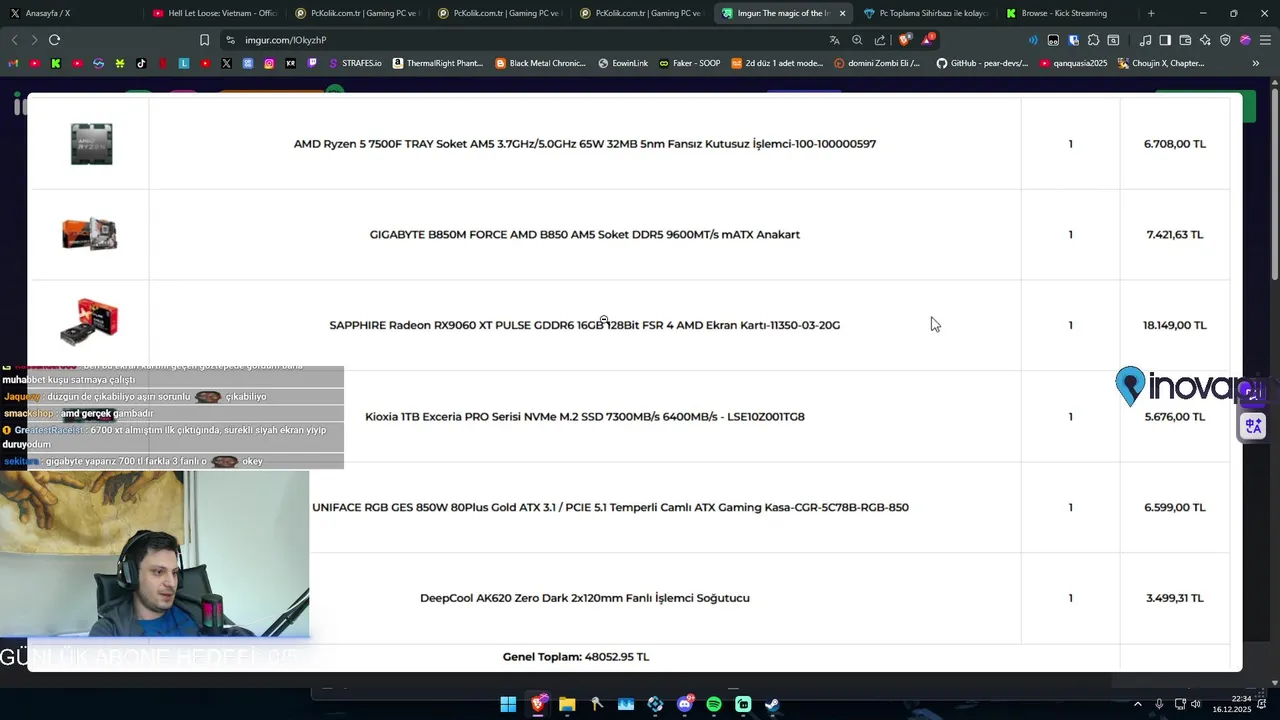Viewport: 1280px width, 720px height.
Task: Show hidden system tray icons
Action: pos(1138,704)
